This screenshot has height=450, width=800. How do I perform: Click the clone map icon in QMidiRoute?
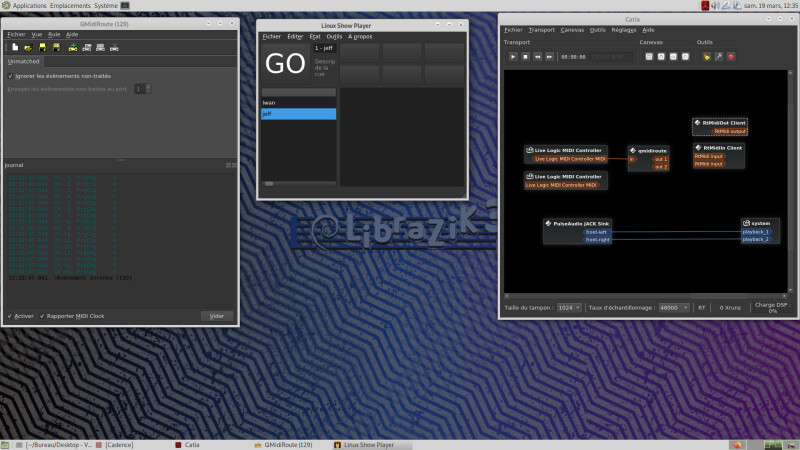point(87,47)
